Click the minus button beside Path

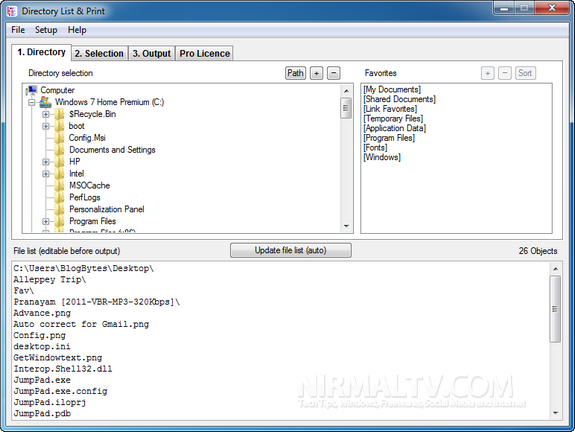coord(333,73)
